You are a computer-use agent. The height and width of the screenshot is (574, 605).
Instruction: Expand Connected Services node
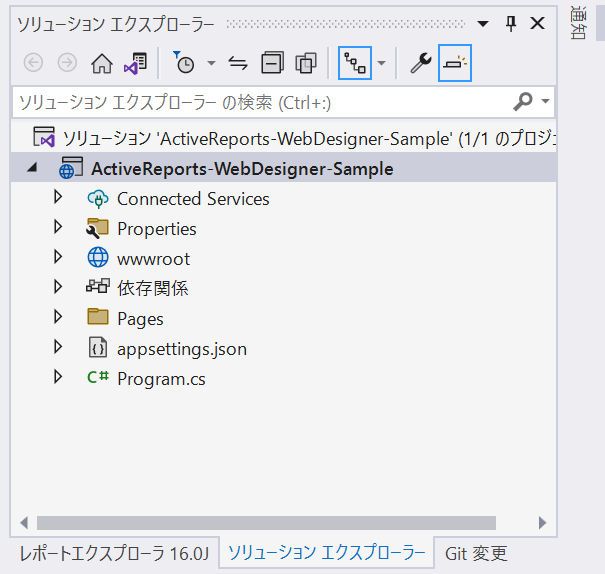point(58,197)
